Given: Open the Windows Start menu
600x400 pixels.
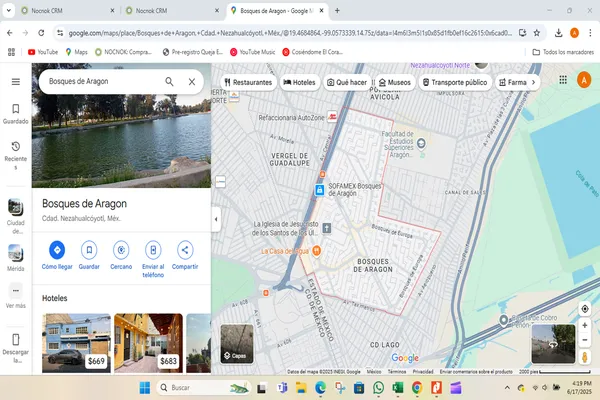Looking at the screenshot, I should [x=145, y=388].
